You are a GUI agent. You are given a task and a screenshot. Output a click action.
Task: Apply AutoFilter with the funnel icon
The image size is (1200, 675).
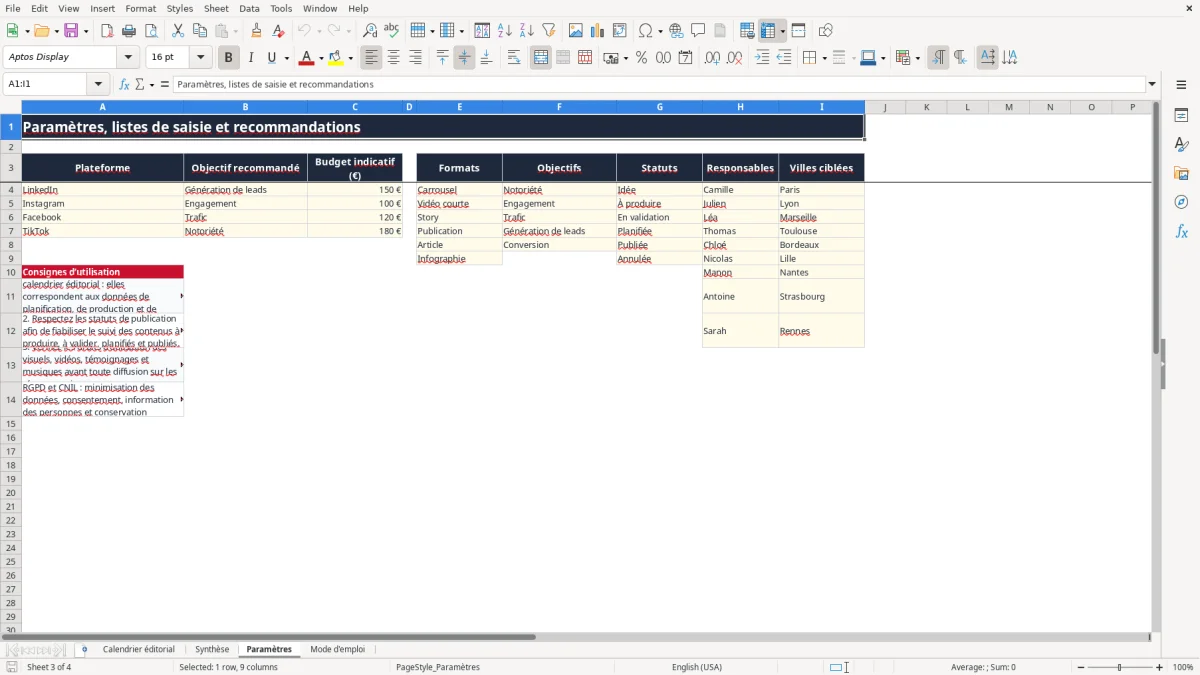coord(549,31)
